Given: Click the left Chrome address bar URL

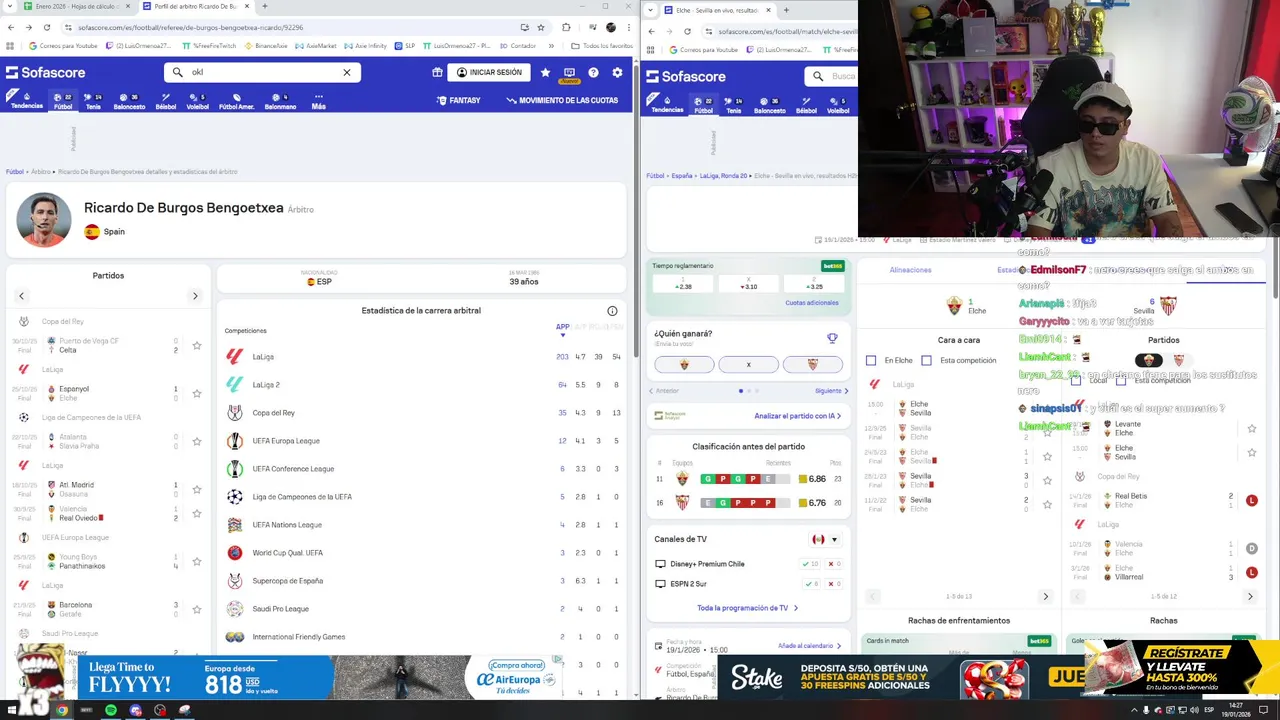Looking at the screenshot, I should pyautogui.click(x=190, y=27).
